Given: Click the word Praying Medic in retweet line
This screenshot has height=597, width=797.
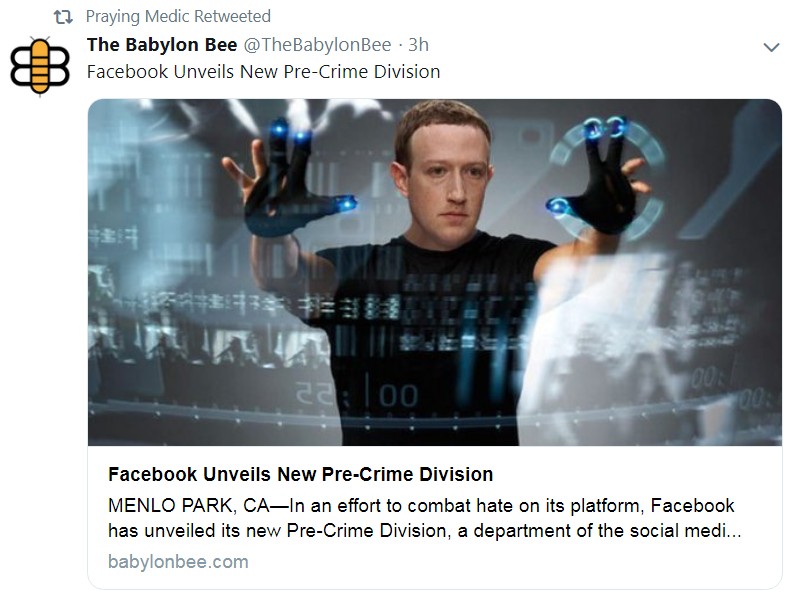Looking at the screenshot, I should click(x=137, y=16).
